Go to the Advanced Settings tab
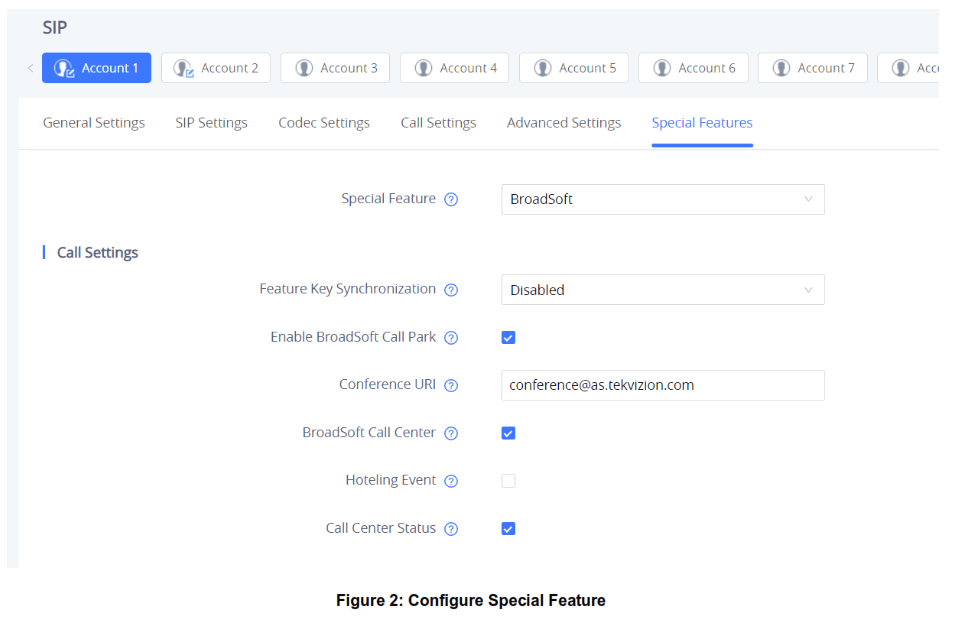This screenshot has height=621, width=955. [x=564, y=123]
